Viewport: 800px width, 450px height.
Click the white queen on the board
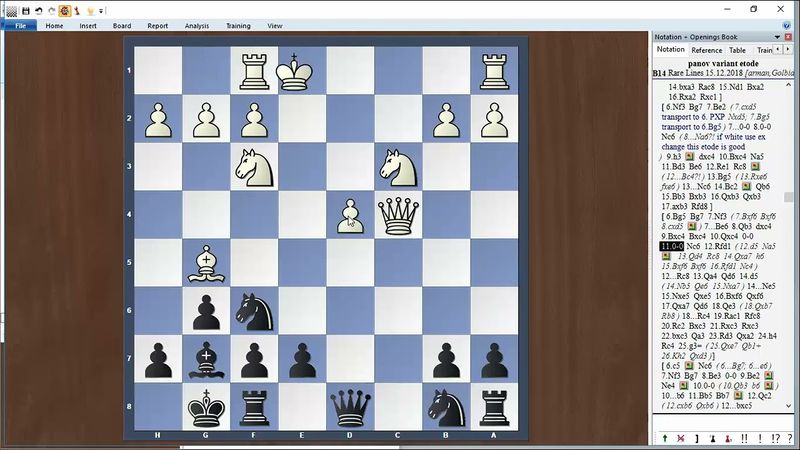click(400, 214)
